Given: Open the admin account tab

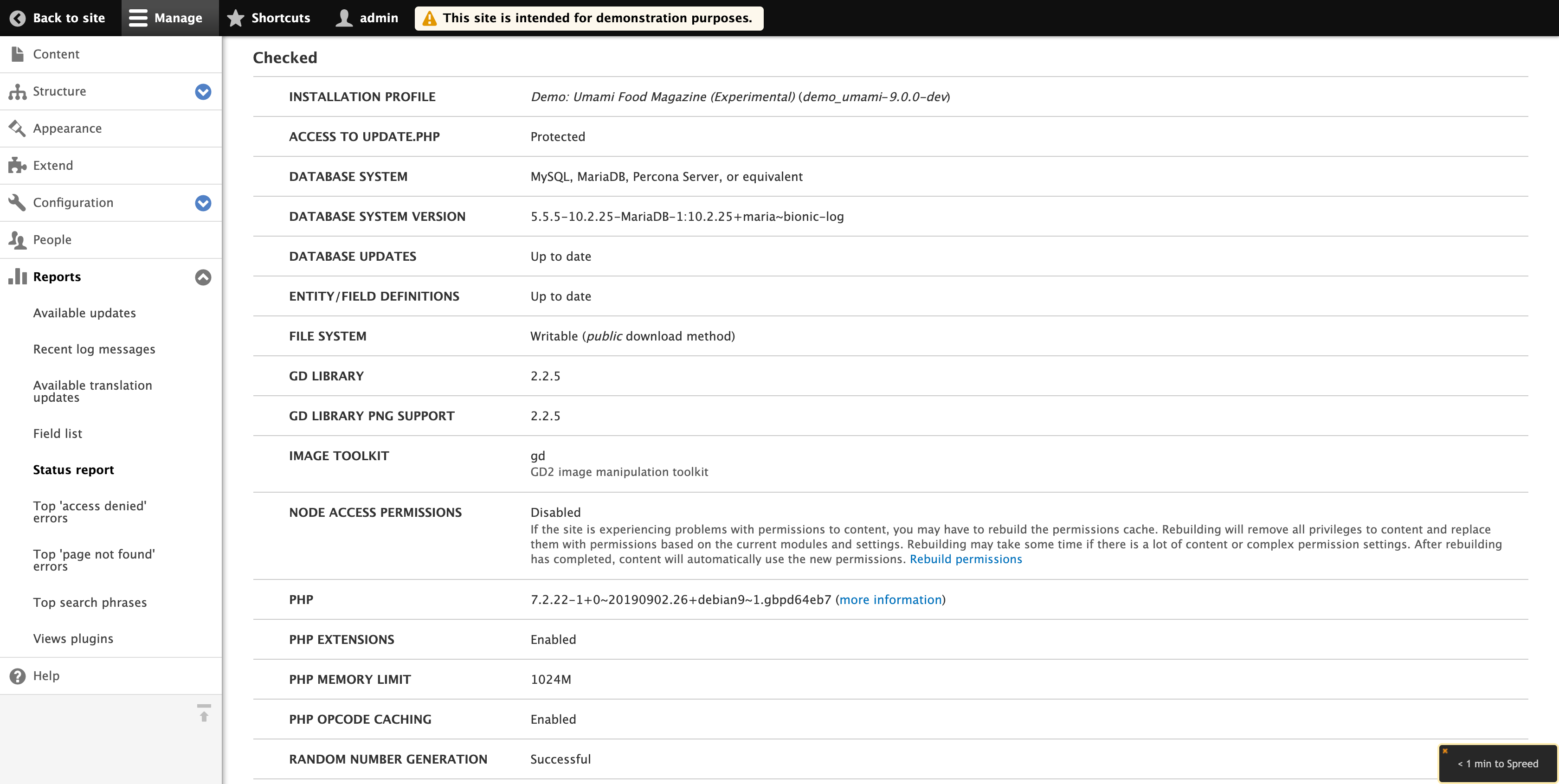Looking at the screenshot, I should tap(367, 18).
